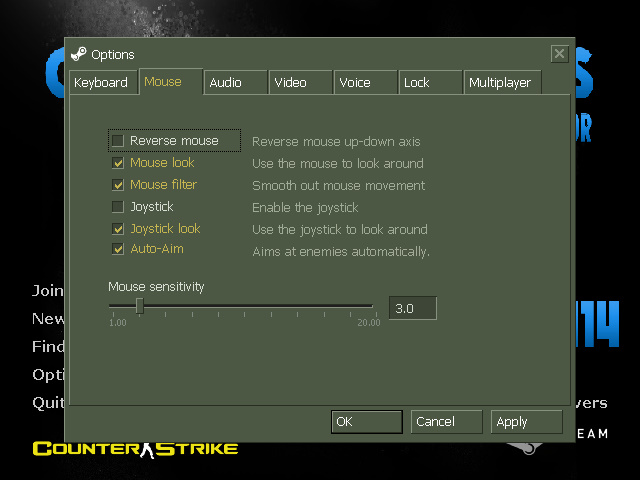Apply the mouse settings changes
640x480 pixels.
tap(526, 422)
